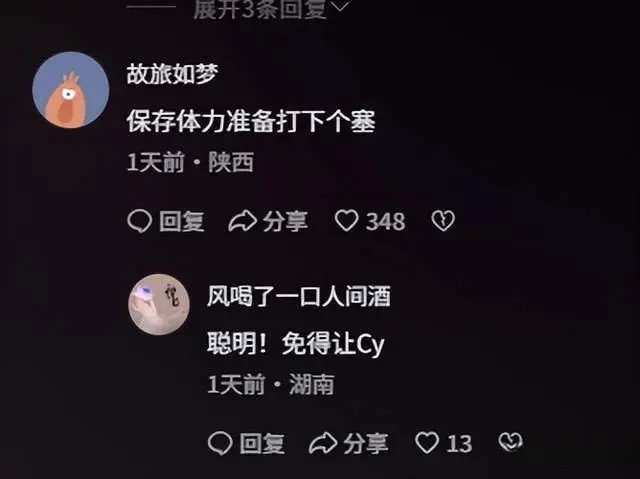Viewport: 640px width, 479px height.
Task: Dislike the 湖南 reply with broken heart
Action: point(511,442)
